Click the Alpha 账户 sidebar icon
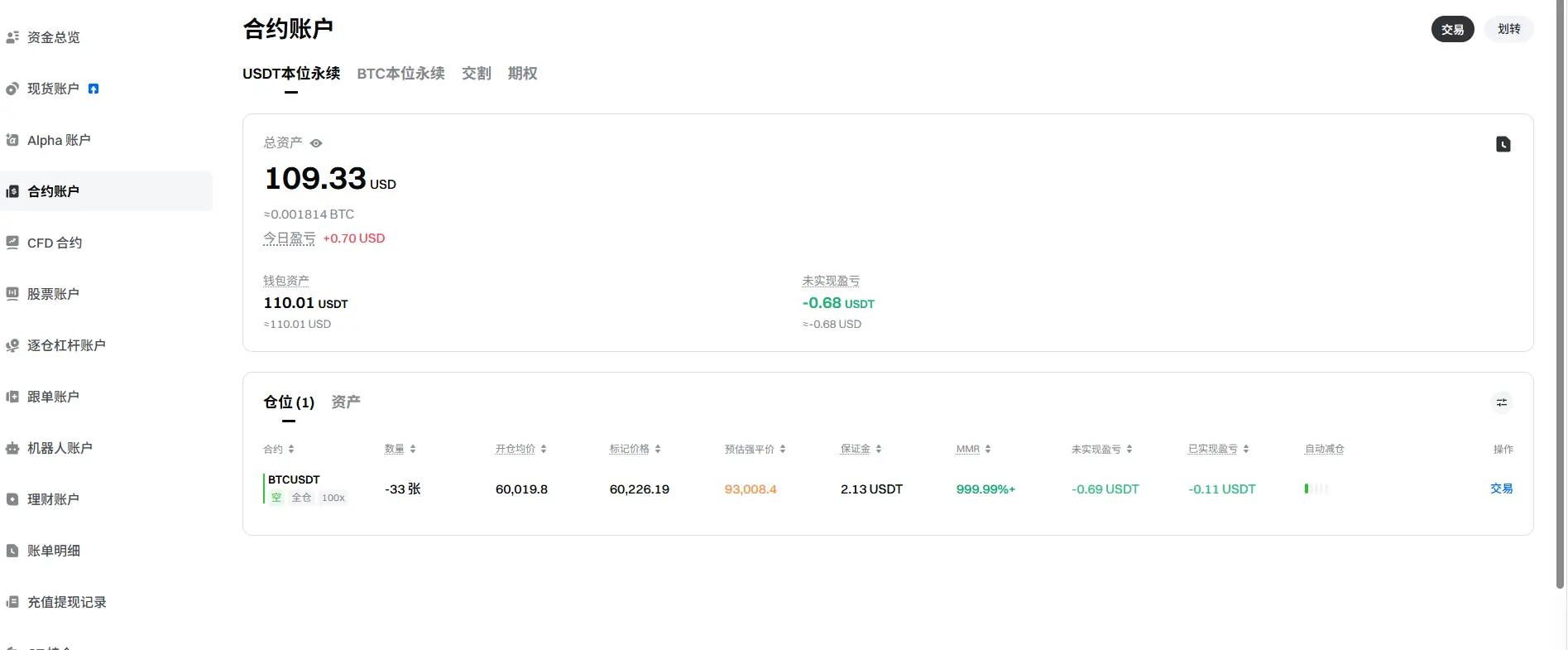This screenshot has height=650, width=1568. coord(12,140)
